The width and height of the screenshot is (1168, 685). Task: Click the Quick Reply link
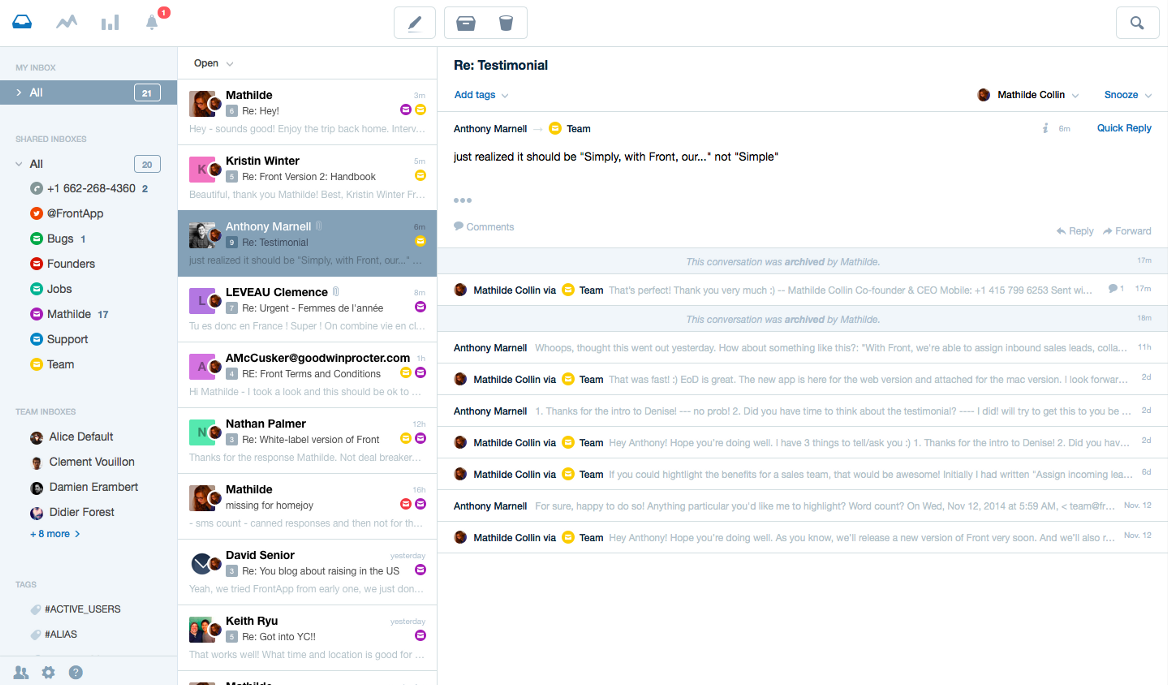point(1124,128)
